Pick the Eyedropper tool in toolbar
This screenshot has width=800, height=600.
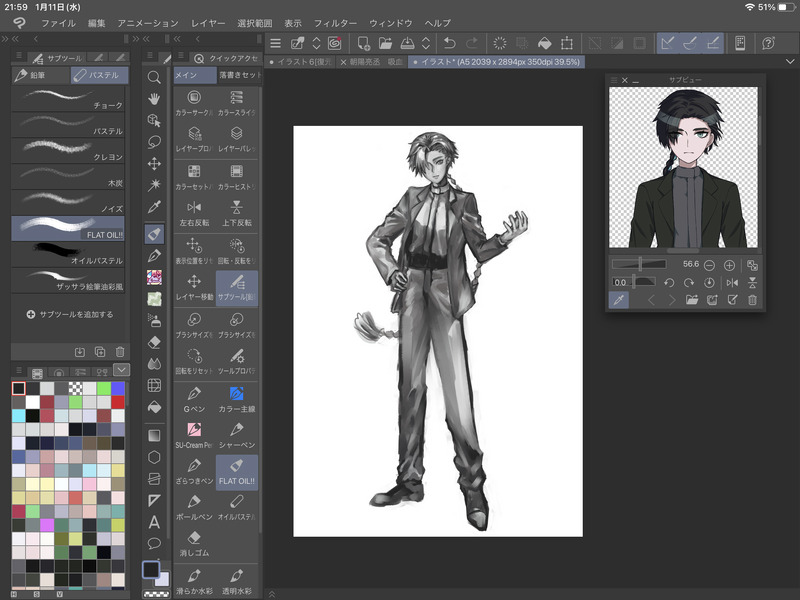tap(154, 207)
